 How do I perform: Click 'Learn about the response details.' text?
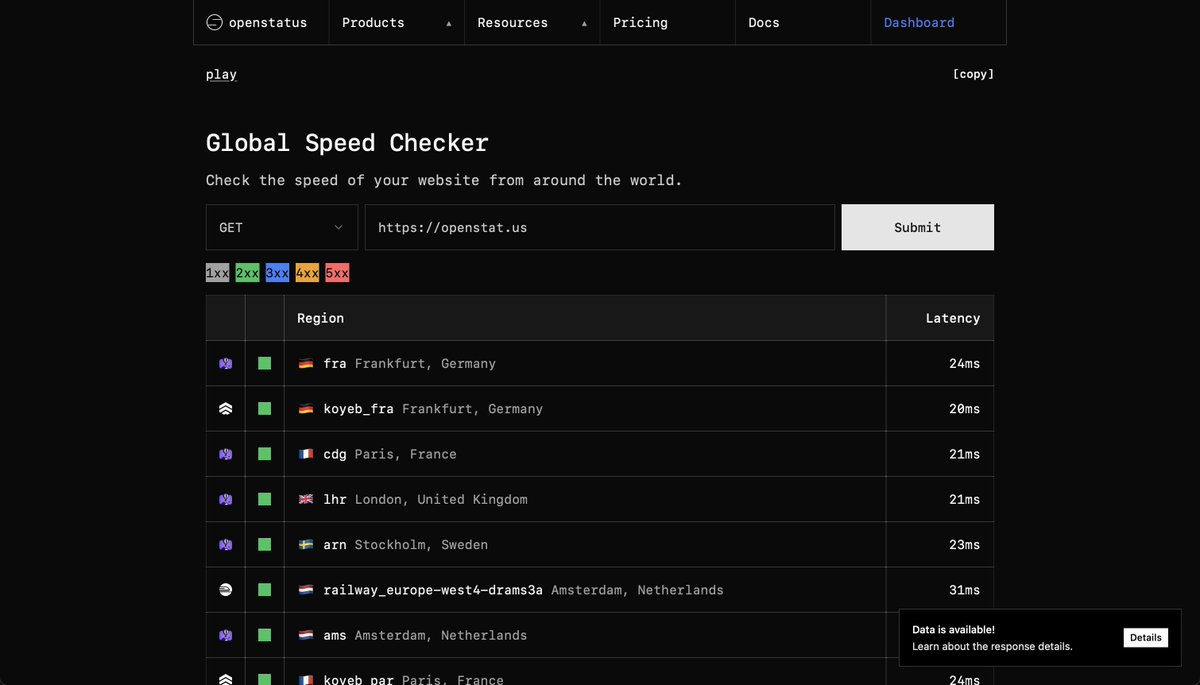[x=992, y=647]
